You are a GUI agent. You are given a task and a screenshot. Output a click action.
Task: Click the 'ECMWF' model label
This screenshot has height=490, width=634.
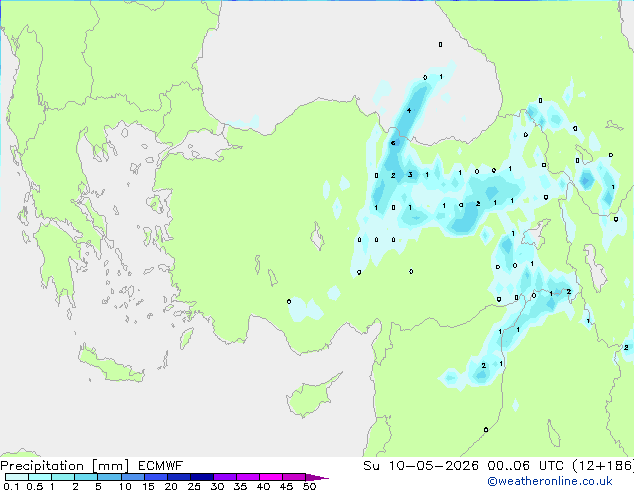click(x=161, y=466)
